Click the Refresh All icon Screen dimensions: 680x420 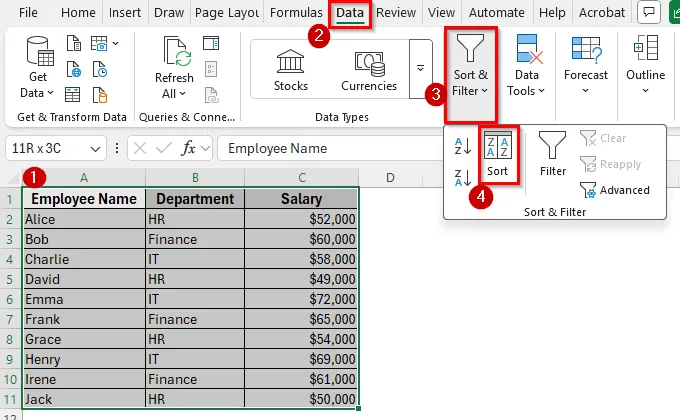point(177,51)
